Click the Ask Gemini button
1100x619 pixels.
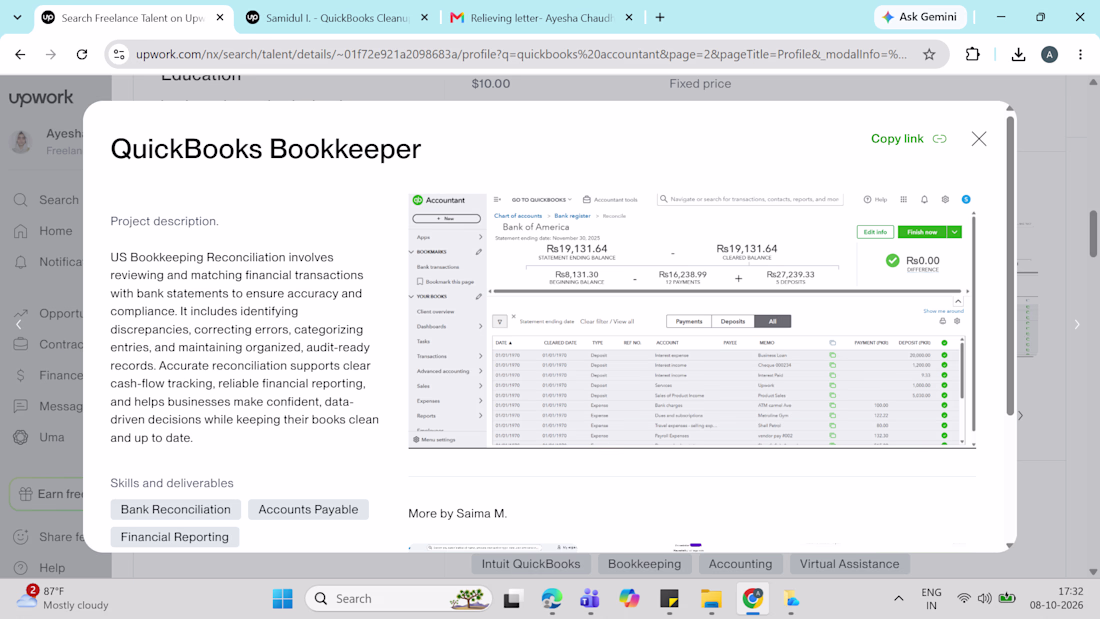click(920, 17)
